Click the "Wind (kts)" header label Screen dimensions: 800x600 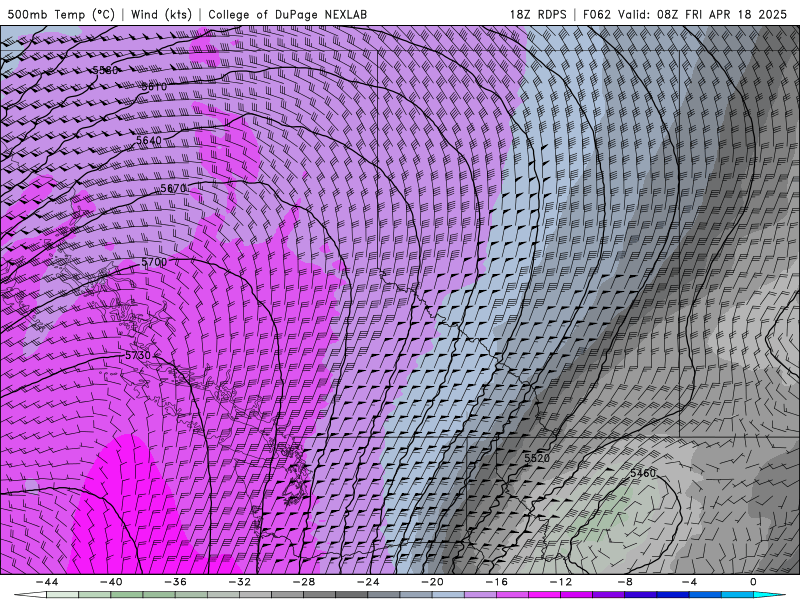pyautogui.click(x=161, y=15)
